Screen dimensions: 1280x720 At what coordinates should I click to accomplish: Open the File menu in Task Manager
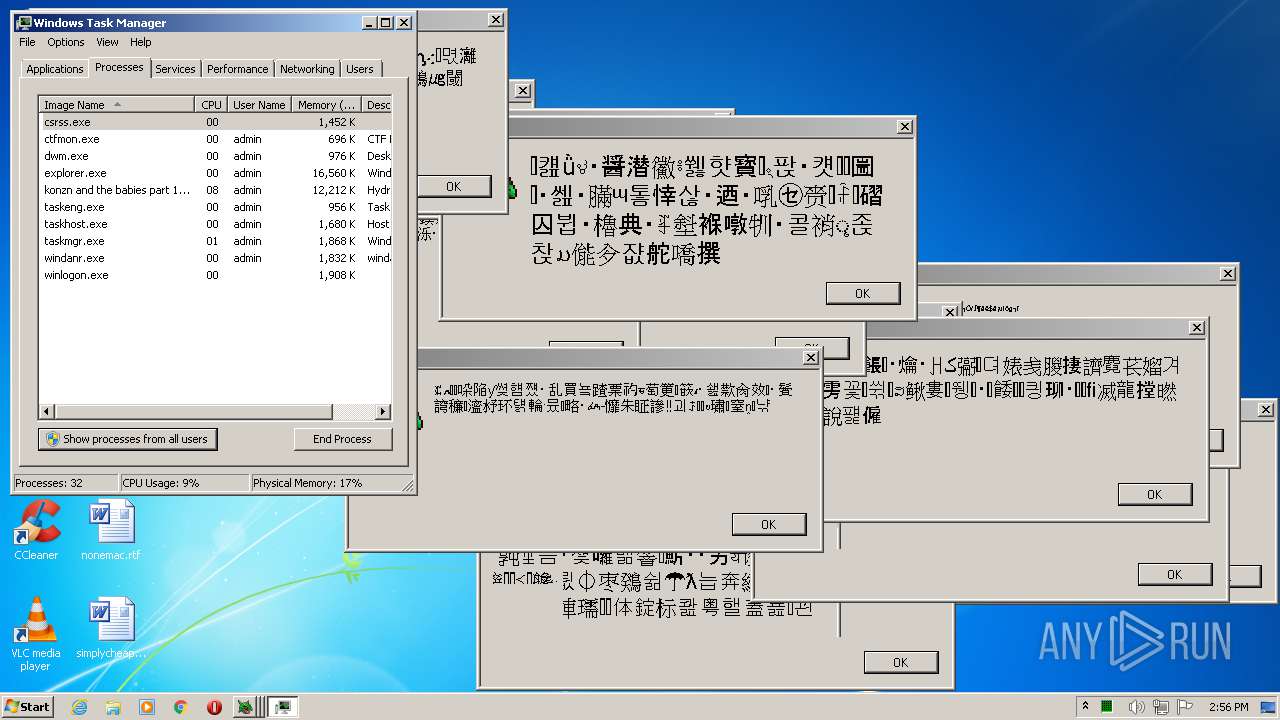point(27,42)
